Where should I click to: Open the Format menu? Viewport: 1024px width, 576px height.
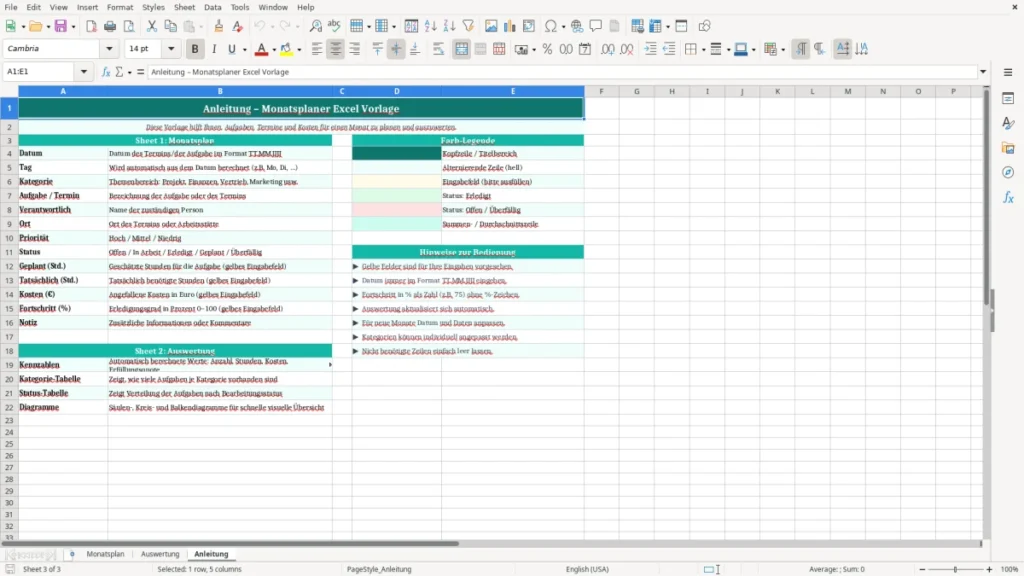120,7
